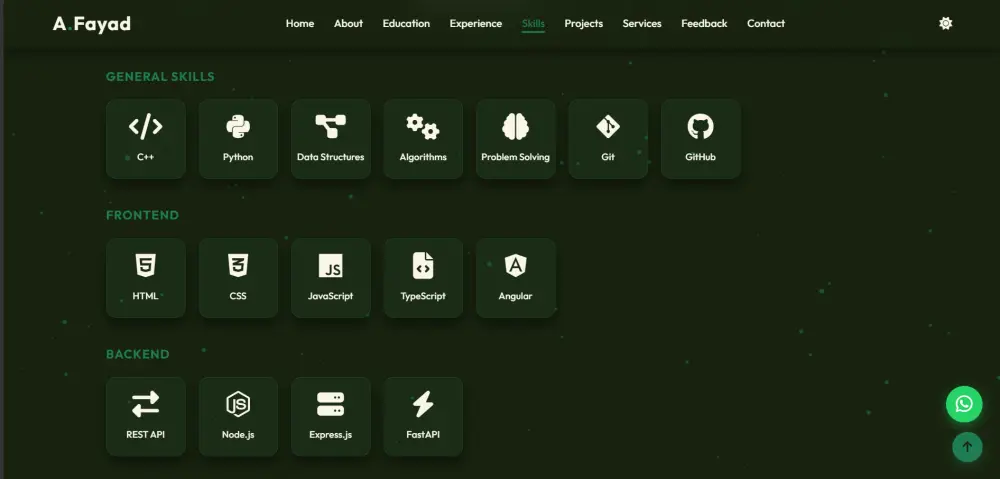Click the C++ code brackets icon

[x=145, y=127]
